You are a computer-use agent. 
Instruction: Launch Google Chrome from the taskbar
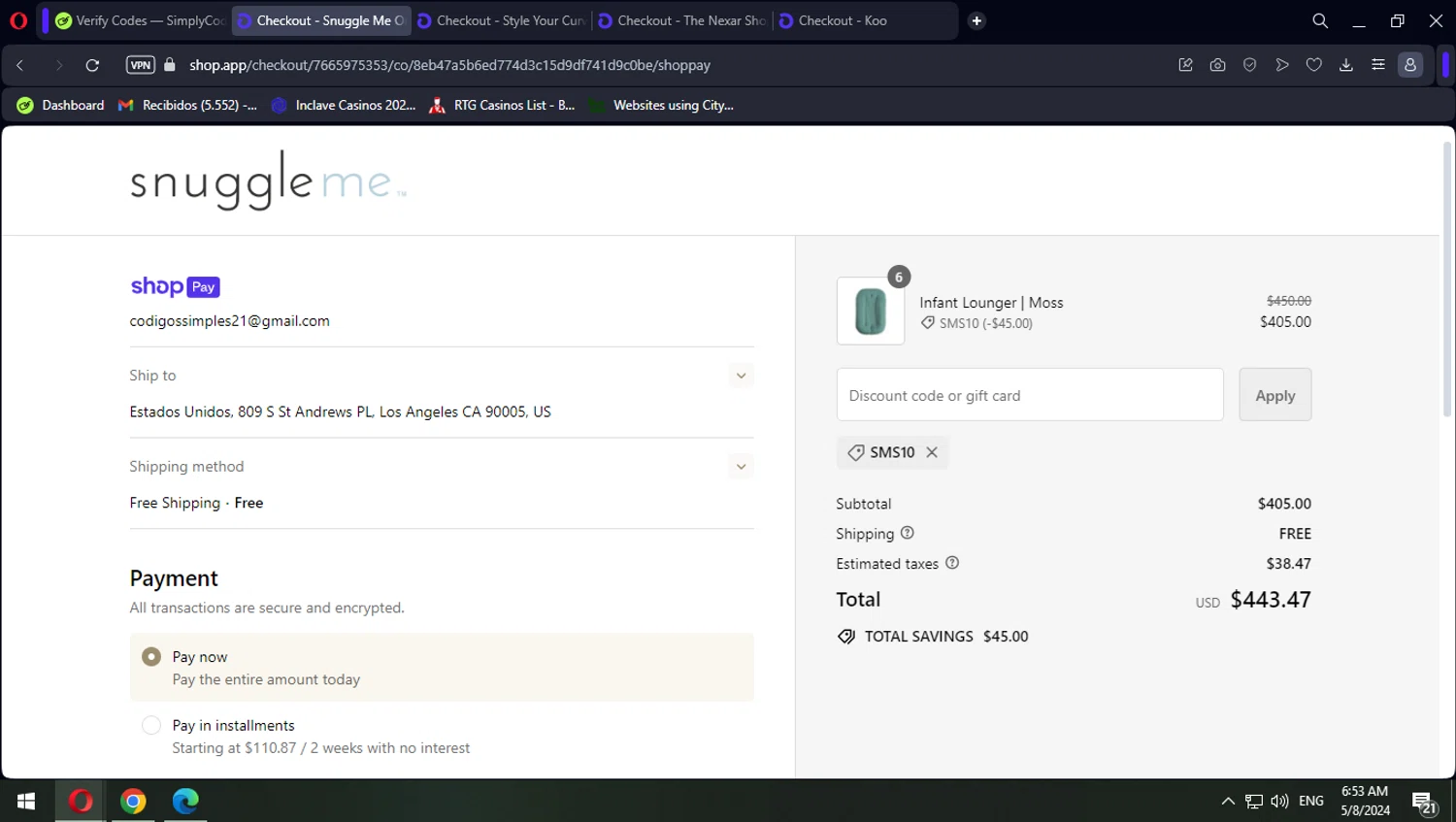tap(133, 801)
